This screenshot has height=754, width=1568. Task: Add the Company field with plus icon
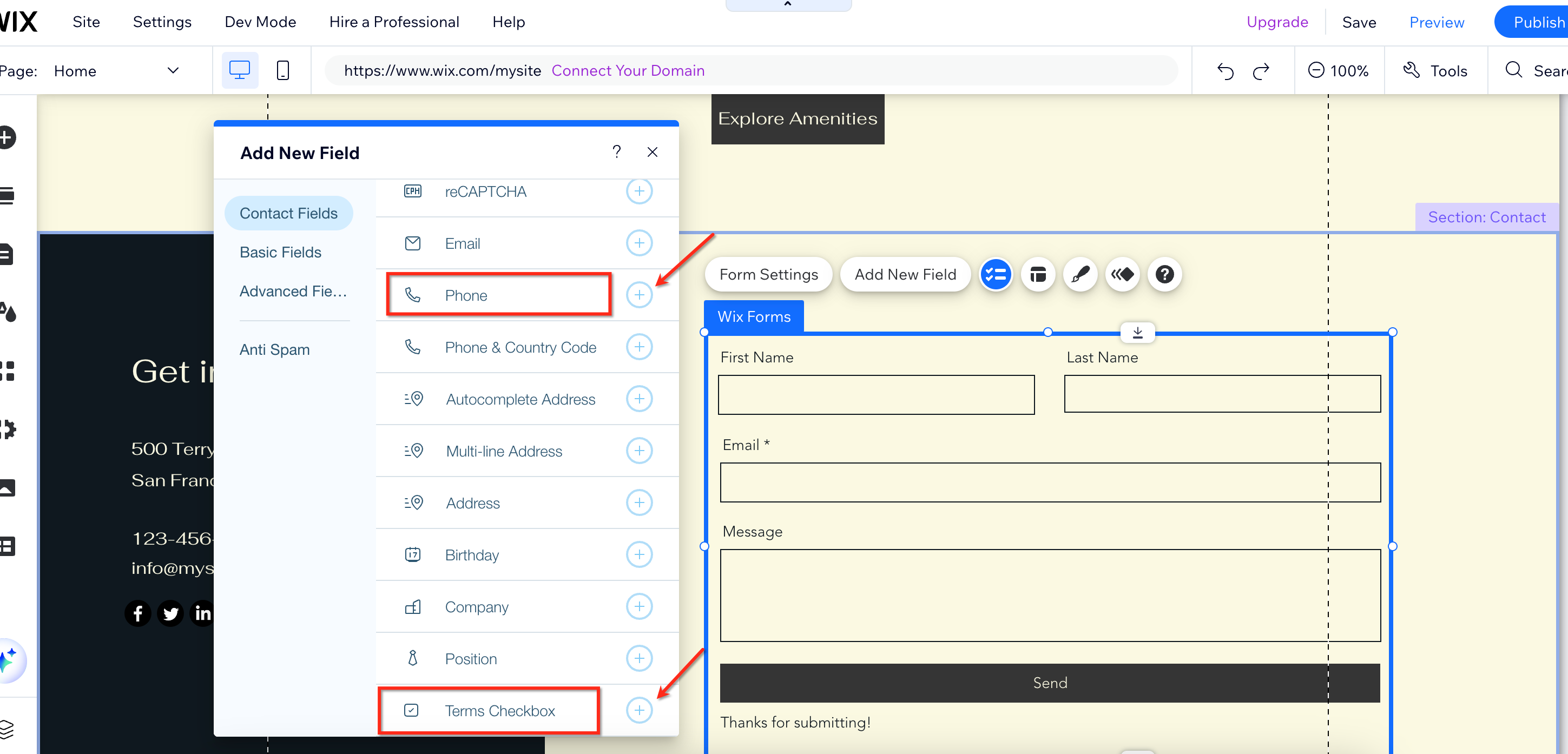point(639,607)
